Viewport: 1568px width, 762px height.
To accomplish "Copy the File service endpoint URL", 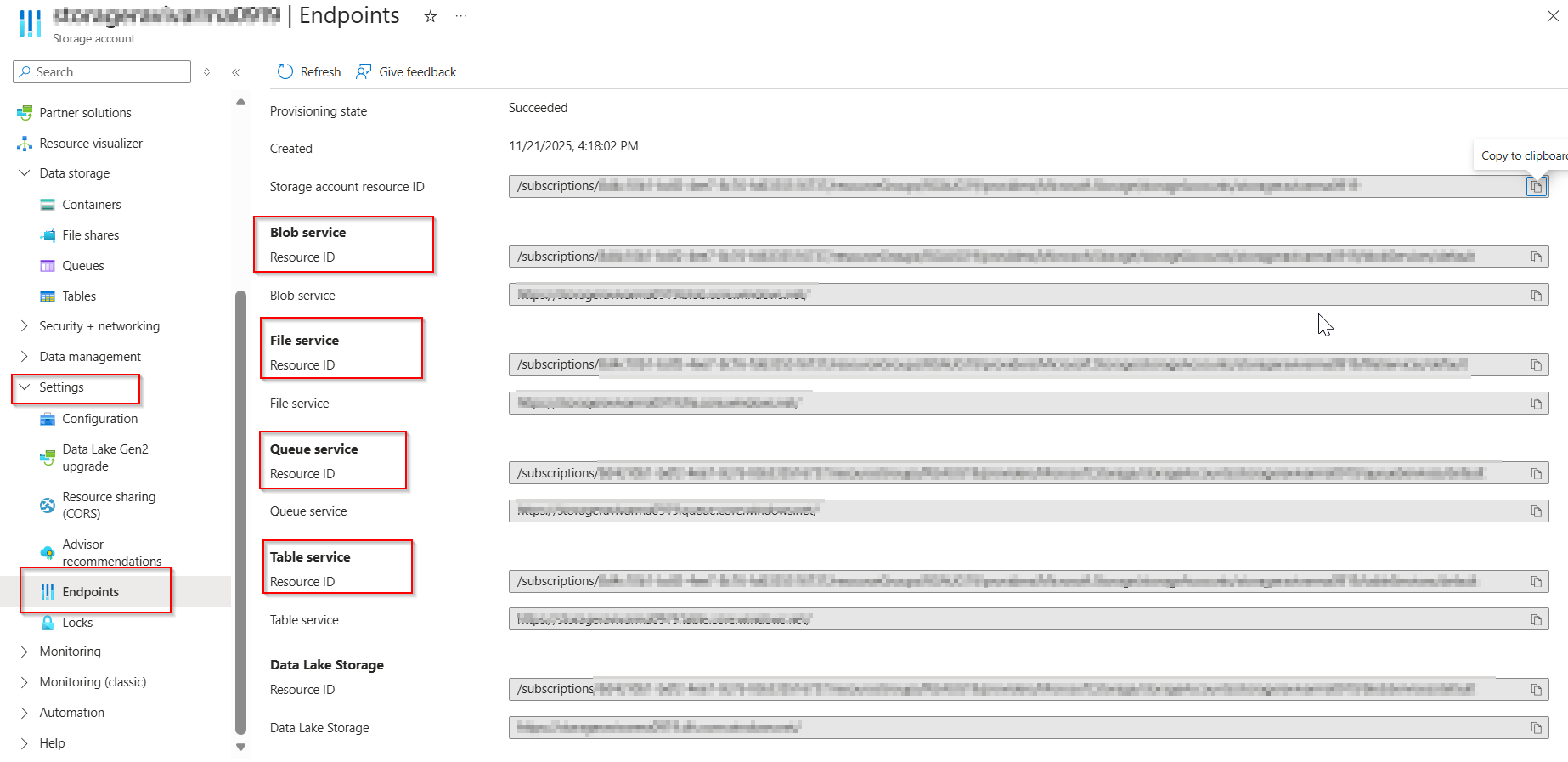I will coord(1536,403).
